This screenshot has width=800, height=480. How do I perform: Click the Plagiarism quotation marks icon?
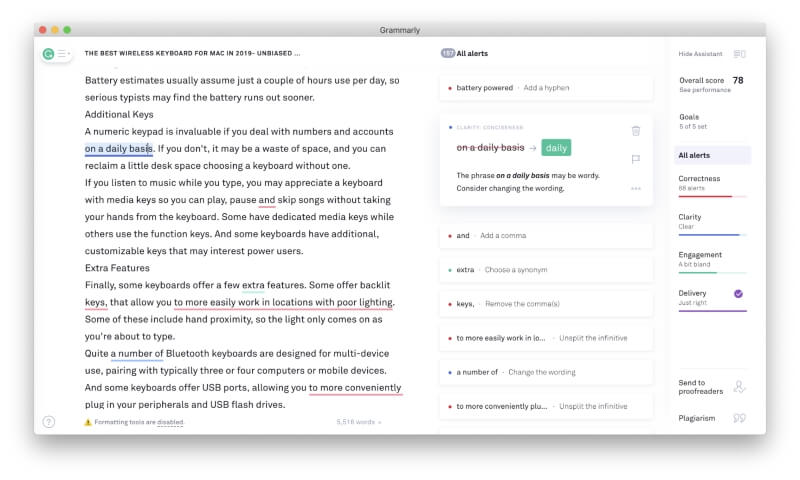tap(739, 418)
